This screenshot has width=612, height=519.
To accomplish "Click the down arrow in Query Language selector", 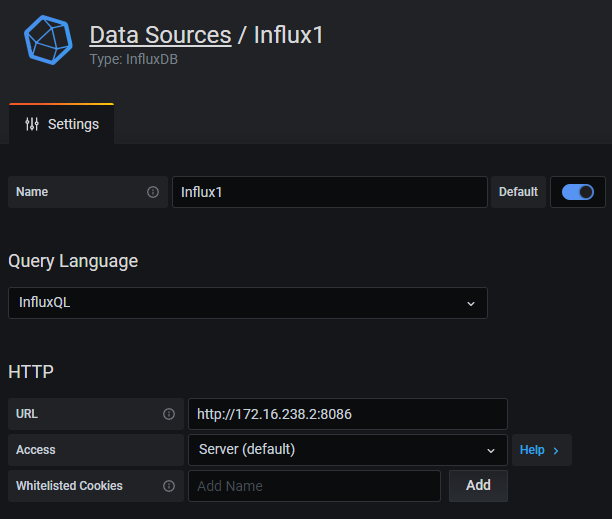I will [x=471, y=304].
